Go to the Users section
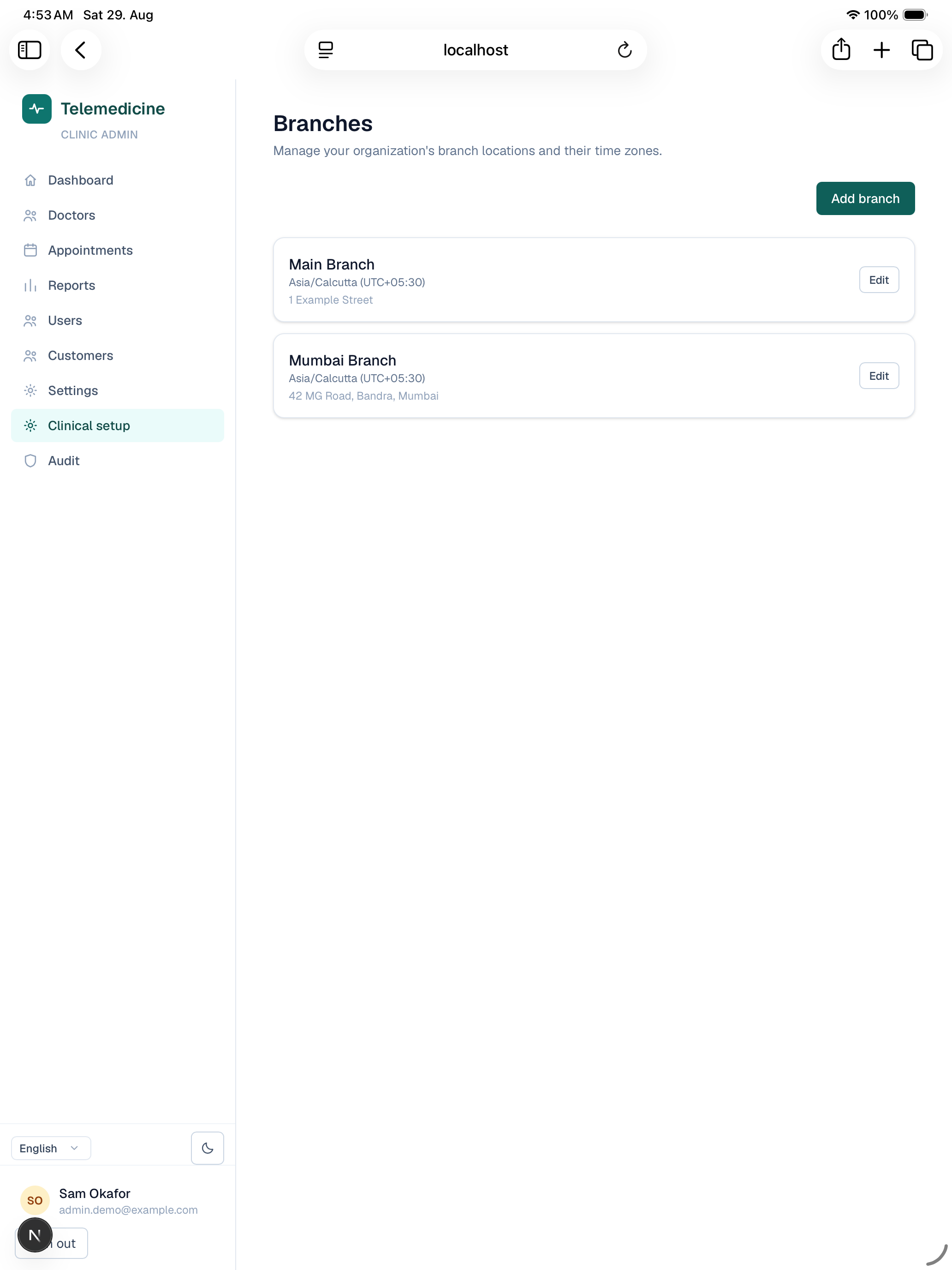Viewport: 952px width, 1270px height. coord(117,320)
